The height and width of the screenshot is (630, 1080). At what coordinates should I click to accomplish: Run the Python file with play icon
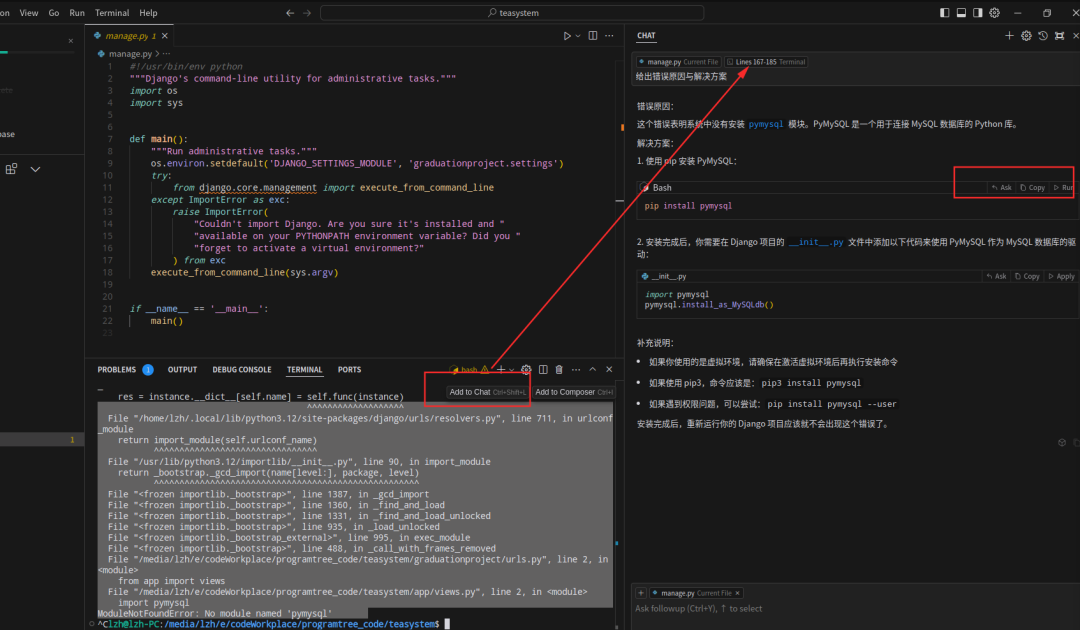(x=567, y=36)
